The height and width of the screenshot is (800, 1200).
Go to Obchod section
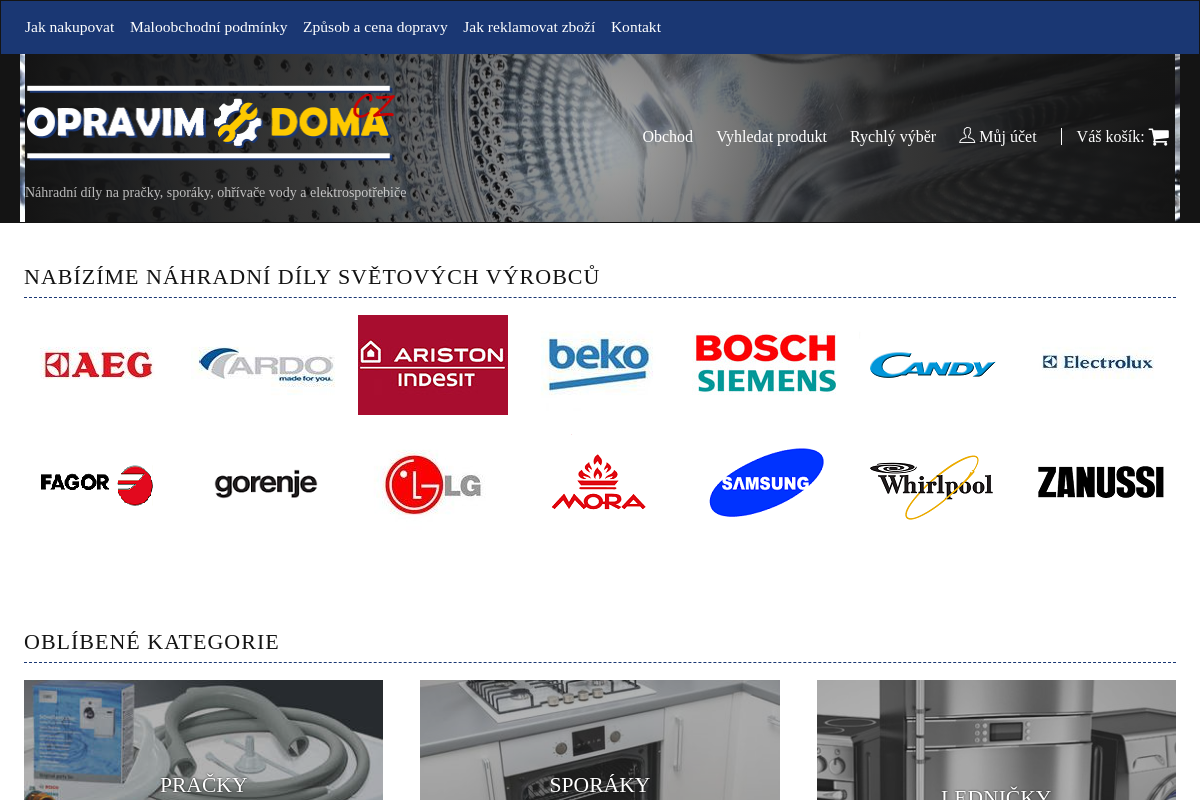click(x=667, y=137)
